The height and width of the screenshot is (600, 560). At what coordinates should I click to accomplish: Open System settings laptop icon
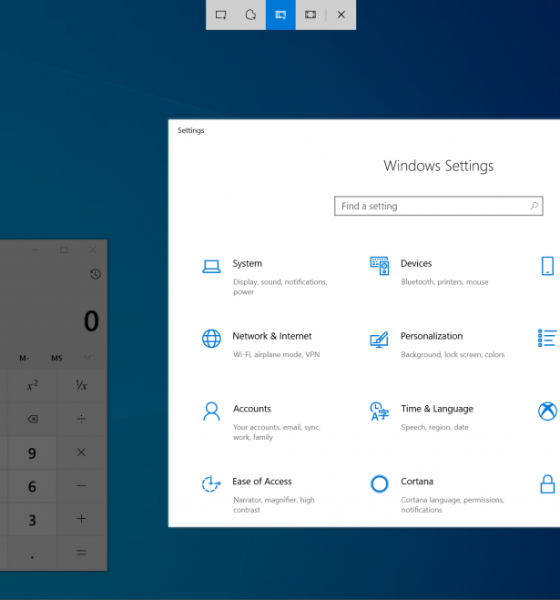pos(211,266)
